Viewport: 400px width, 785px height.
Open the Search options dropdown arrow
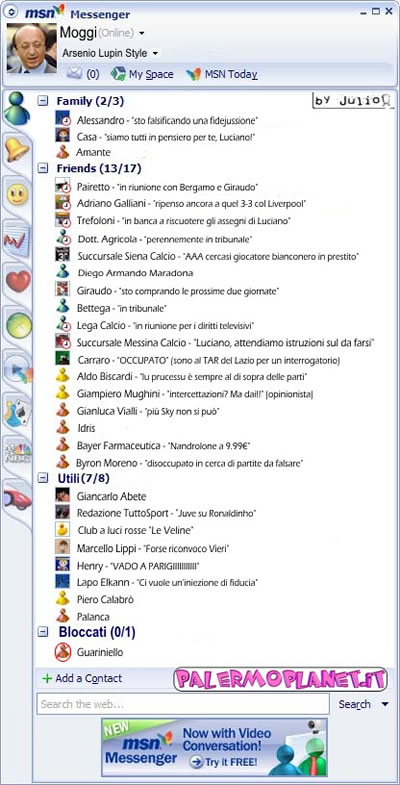(384, 704)
